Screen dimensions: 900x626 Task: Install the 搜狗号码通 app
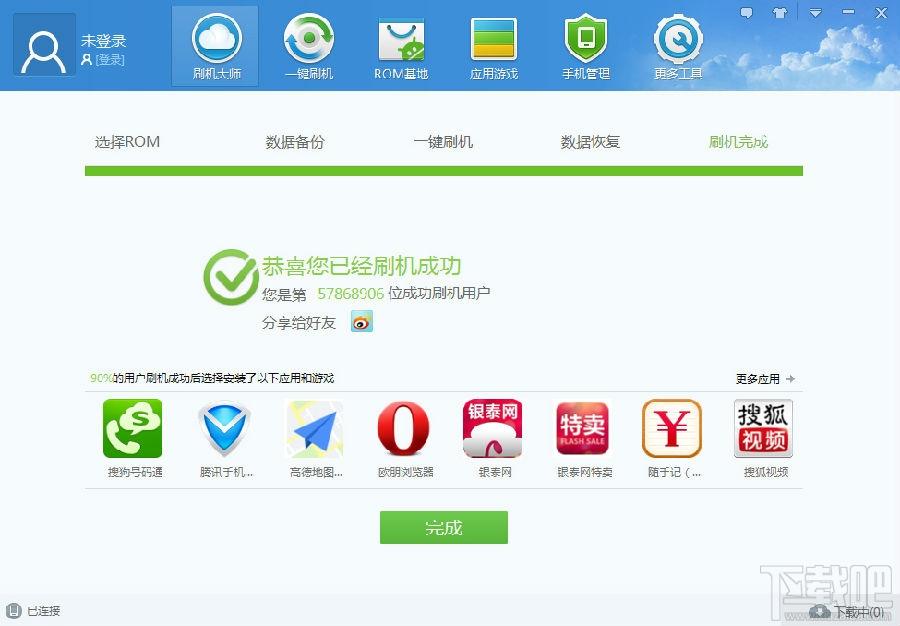tap(133, 429)
